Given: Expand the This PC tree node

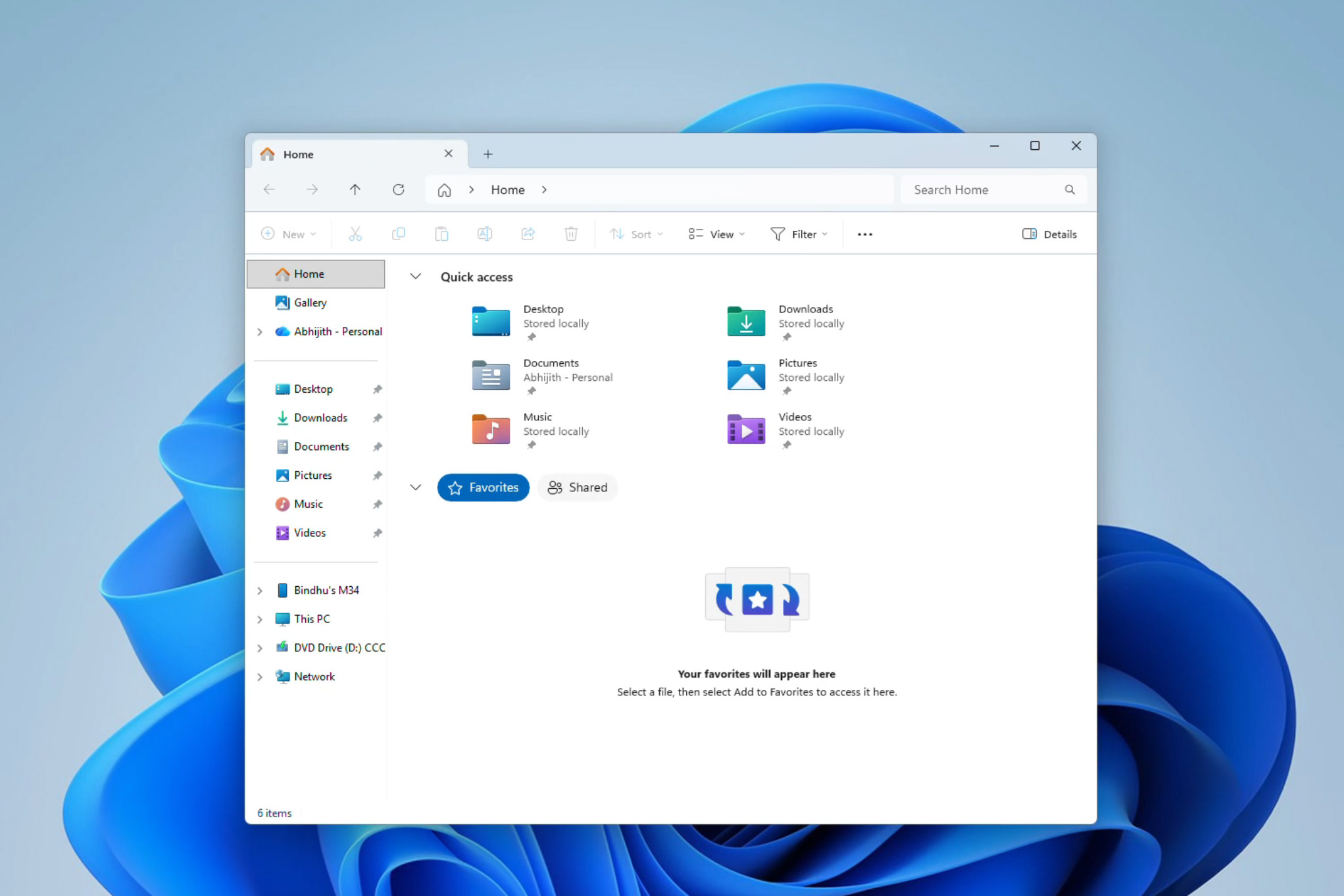Looking at the screenshot, I should tap(260, 619).
